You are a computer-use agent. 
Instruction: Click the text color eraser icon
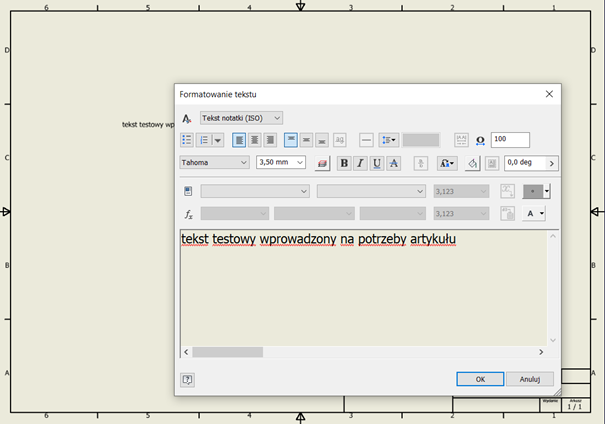tap(321, 163)
